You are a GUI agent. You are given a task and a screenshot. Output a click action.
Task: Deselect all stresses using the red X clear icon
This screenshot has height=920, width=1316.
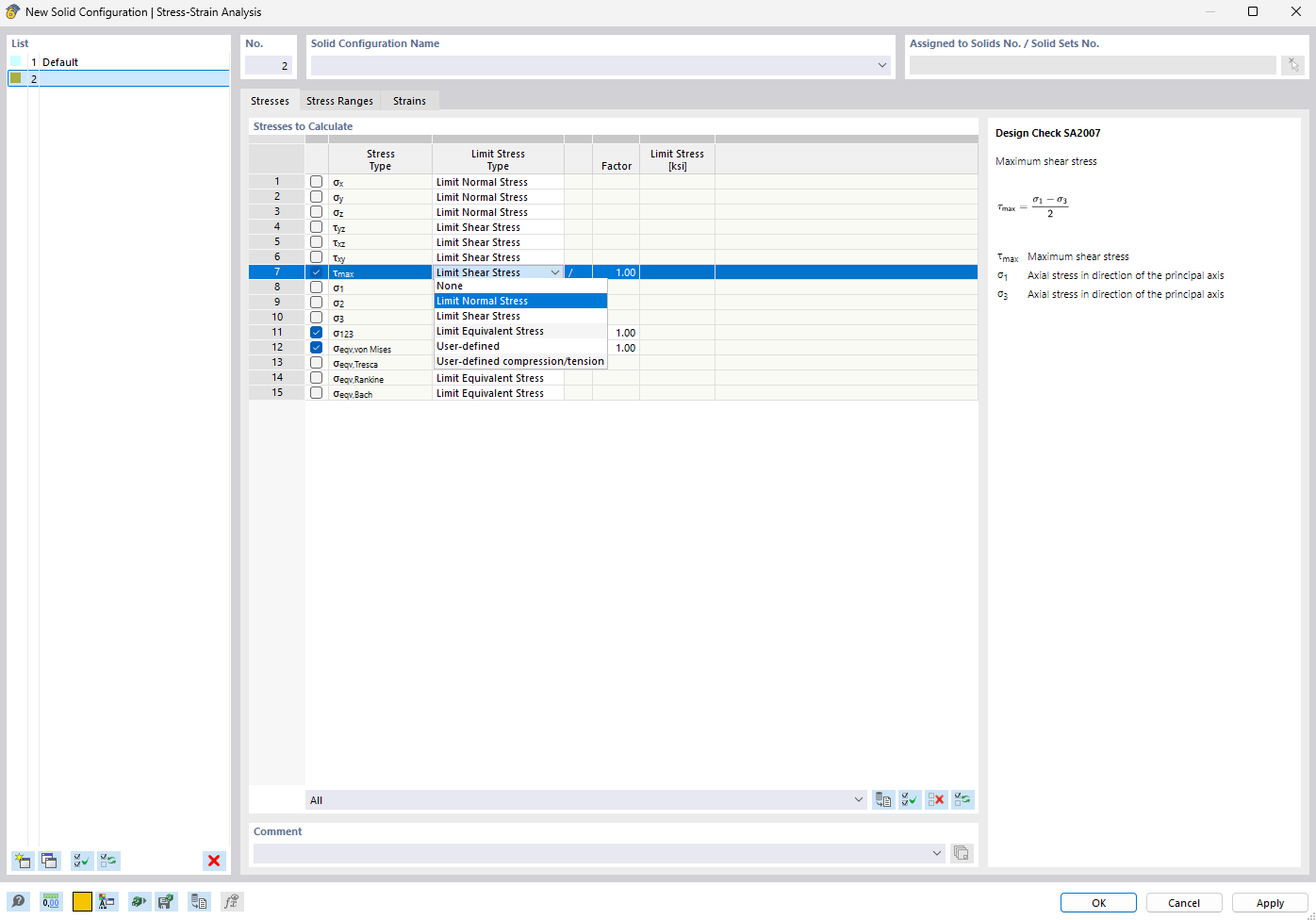[936, 799]
